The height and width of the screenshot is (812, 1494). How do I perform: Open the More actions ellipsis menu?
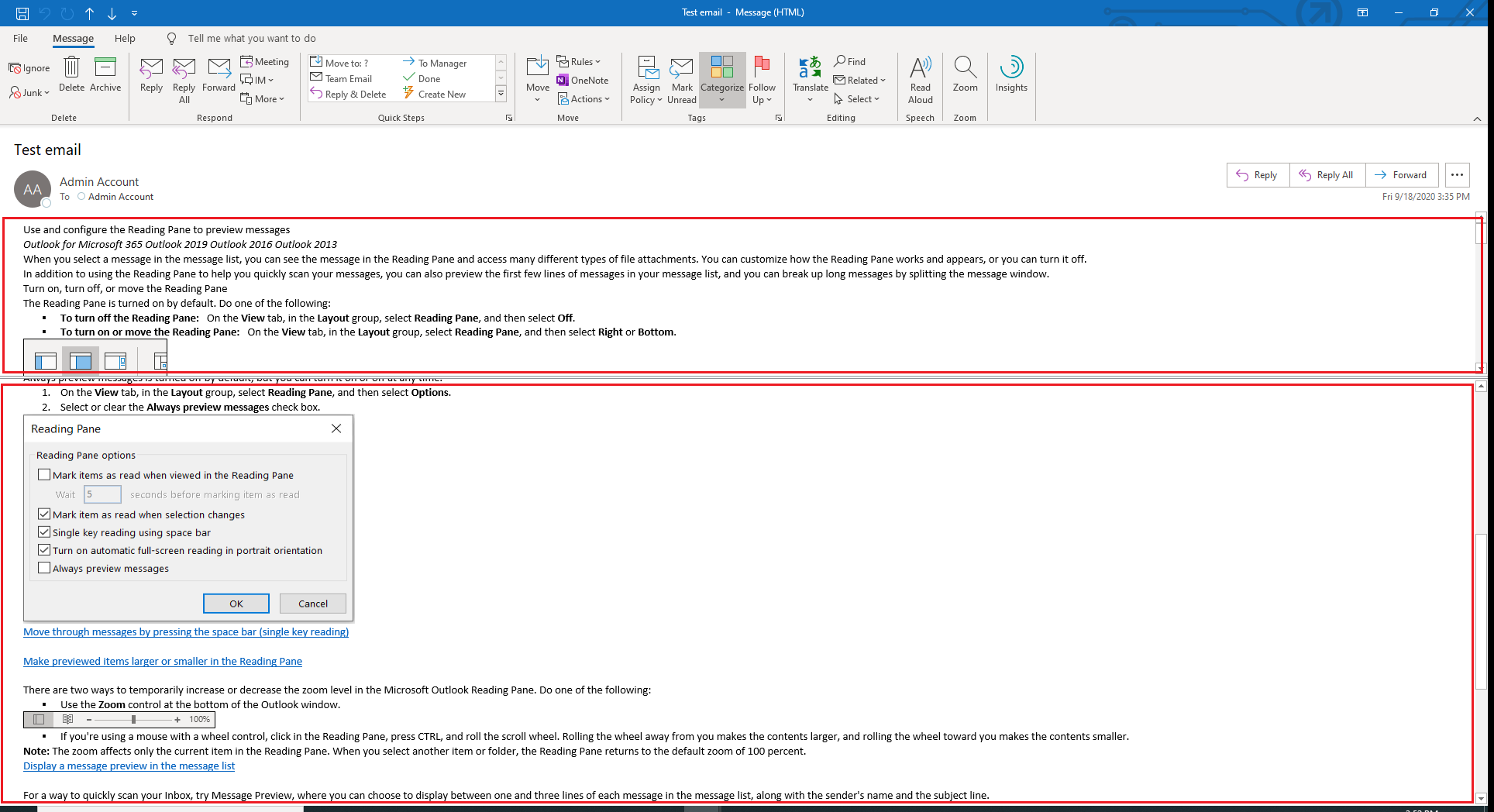coord(1458,175)
